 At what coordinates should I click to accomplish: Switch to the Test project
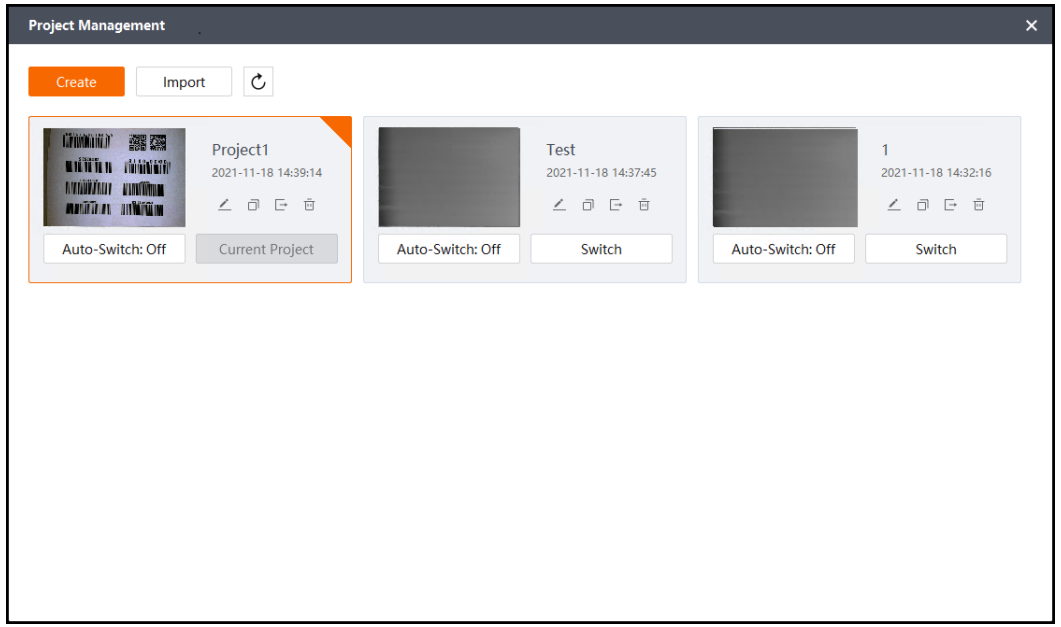click(602, 249)
